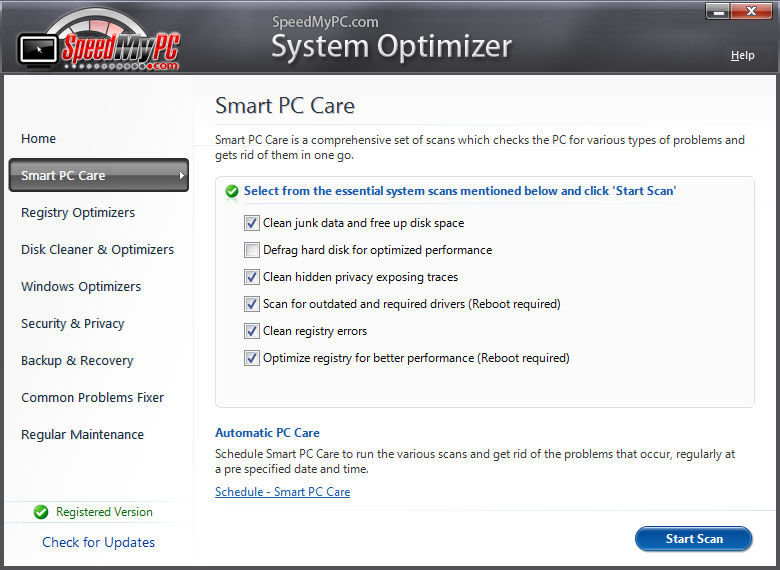Select Smart PC Care sidebar item

98,175
